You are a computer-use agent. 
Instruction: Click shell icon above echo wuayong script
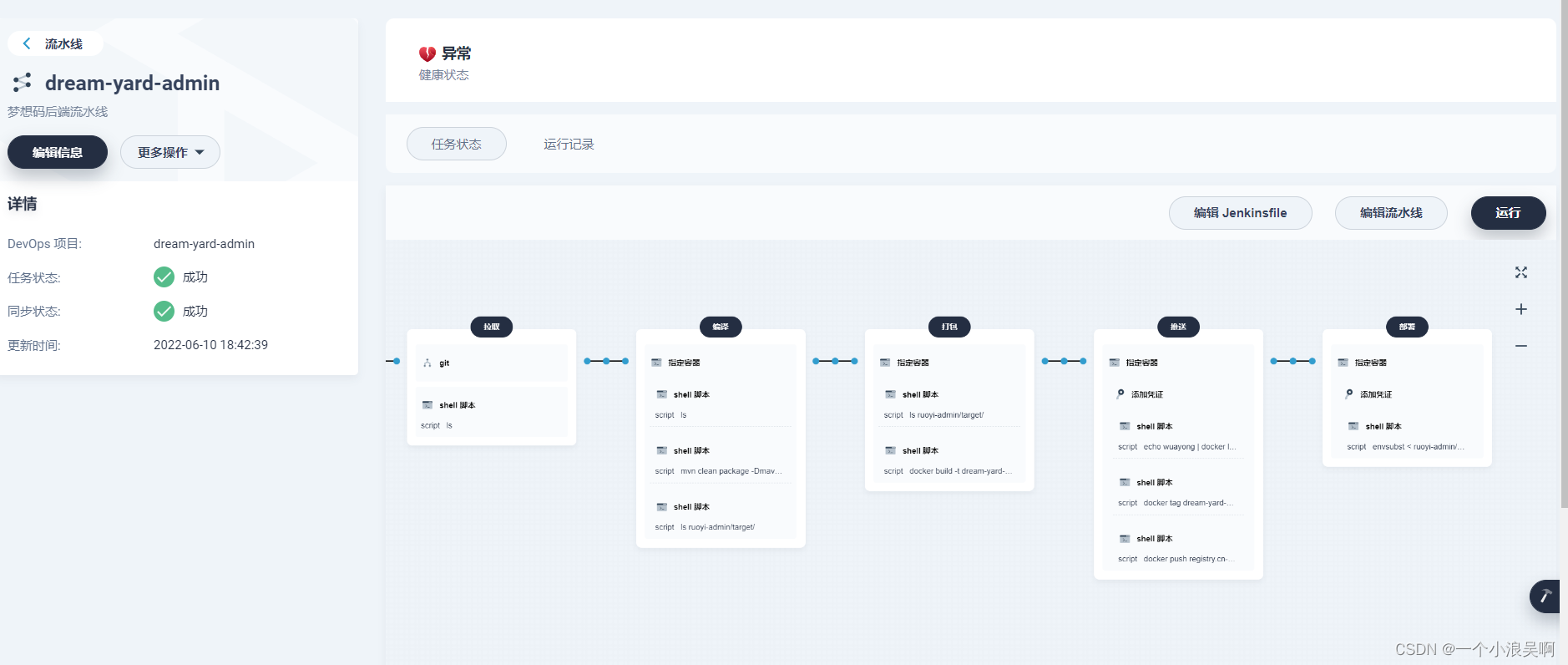click(1125, 426)
